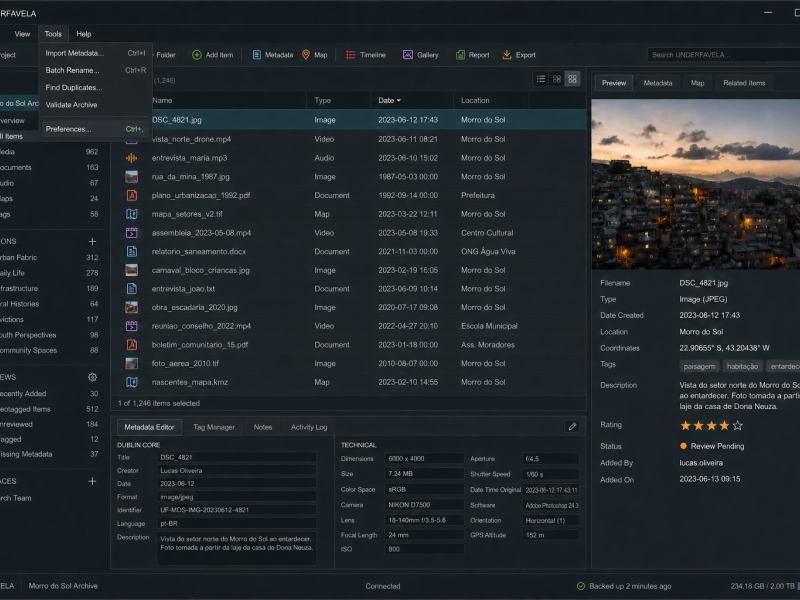The image size is (800, 600).
Task: Click the habitação tag chip
Action: (x=742, y=366)
